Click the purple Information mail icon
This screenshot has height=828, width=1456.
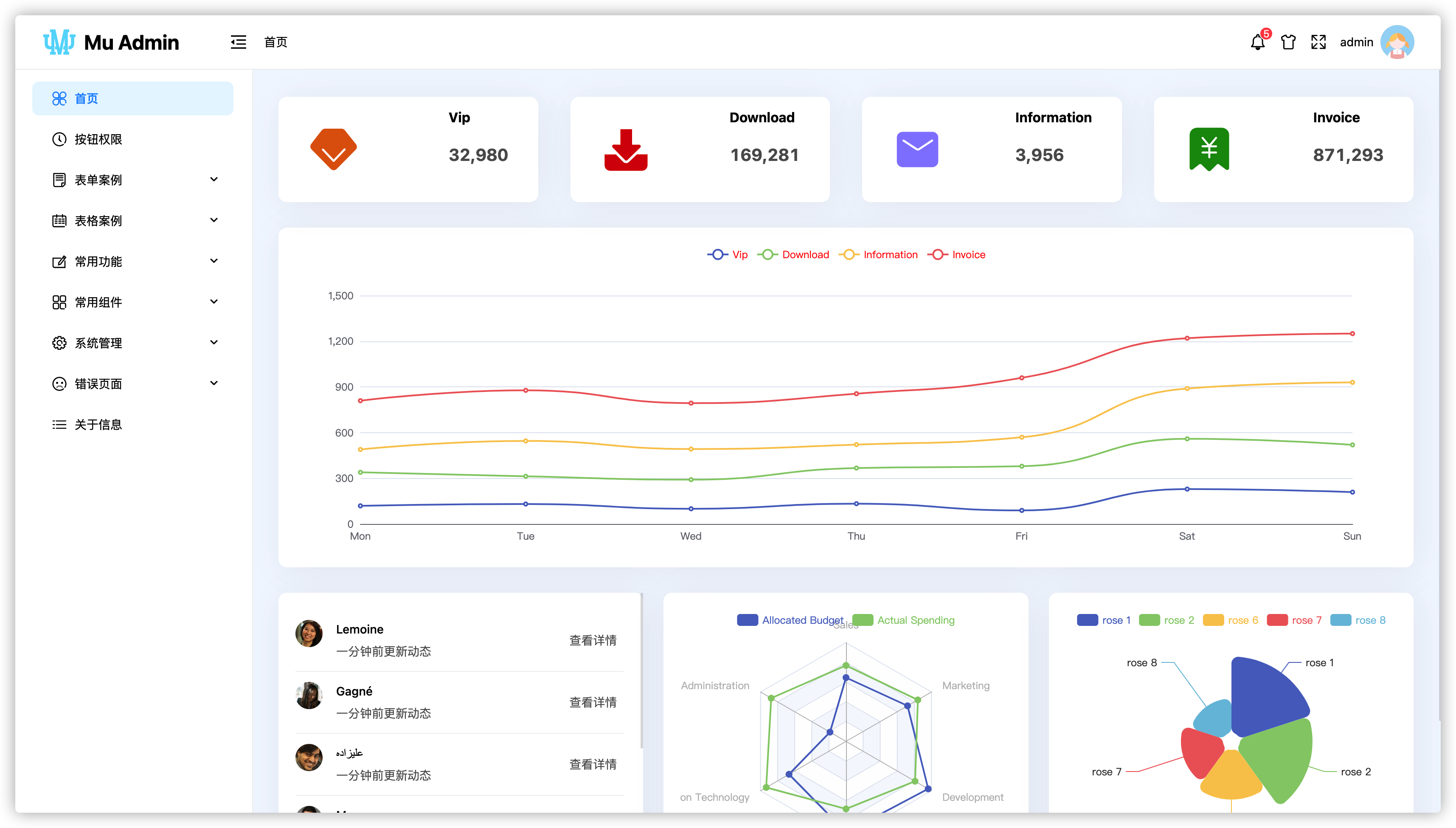[x=917, y=149]
